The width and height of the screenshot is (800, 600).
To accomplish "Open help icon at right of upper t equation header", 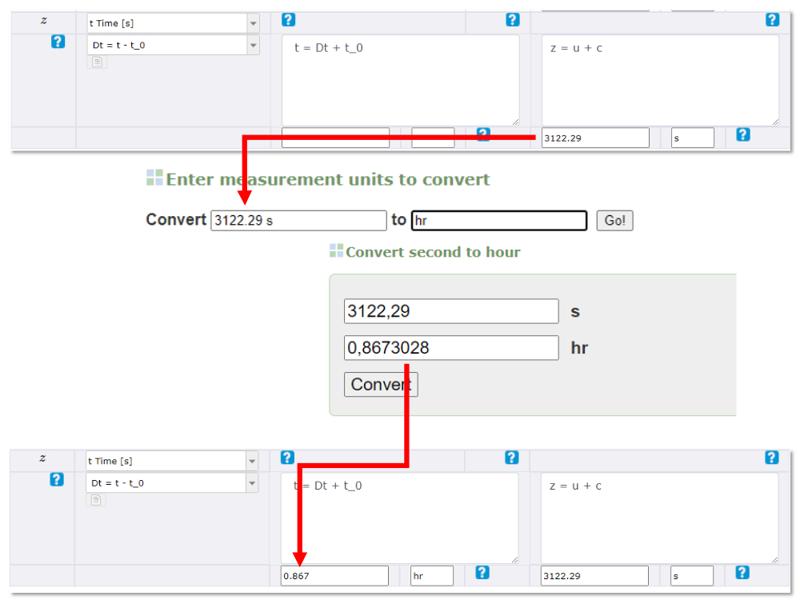I will point(512,20).
